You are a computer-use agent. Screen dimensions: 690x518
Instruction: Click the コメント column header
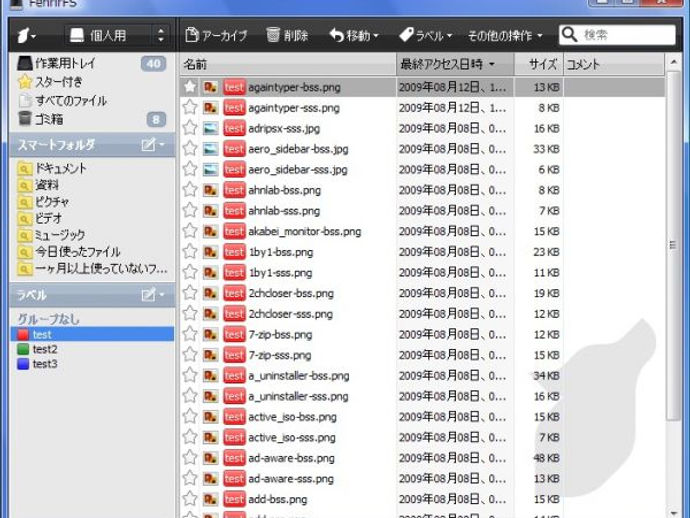[614, 65]
